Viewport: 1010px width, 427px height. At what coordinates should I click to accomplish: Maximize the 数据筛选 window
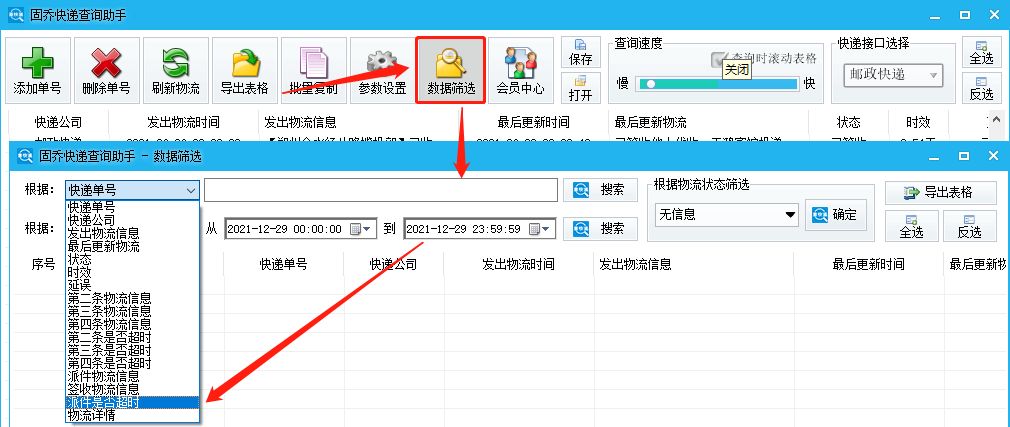click(x=964, y=156)
